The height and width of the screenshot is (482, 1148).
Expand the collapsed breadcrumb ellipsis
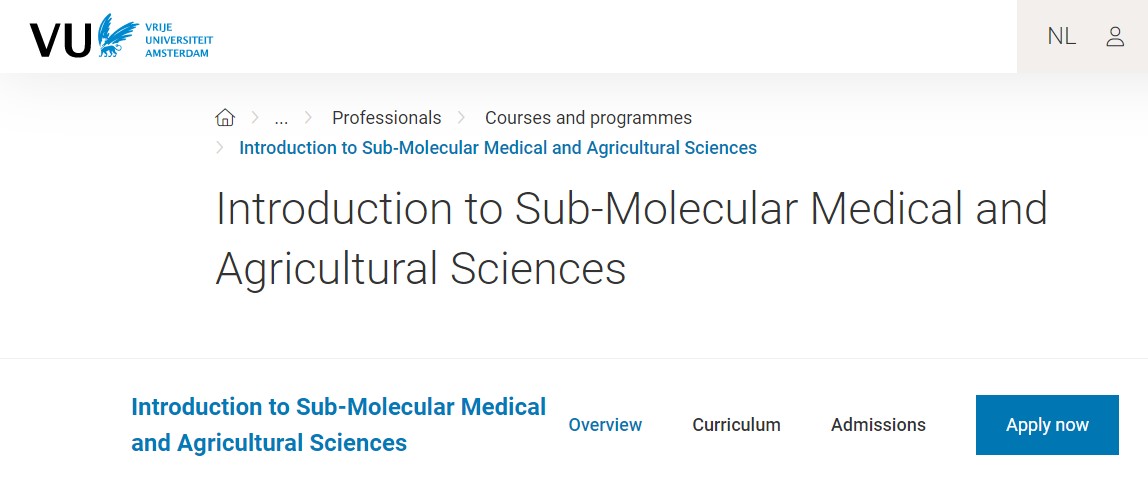click(x=281, y=119)
